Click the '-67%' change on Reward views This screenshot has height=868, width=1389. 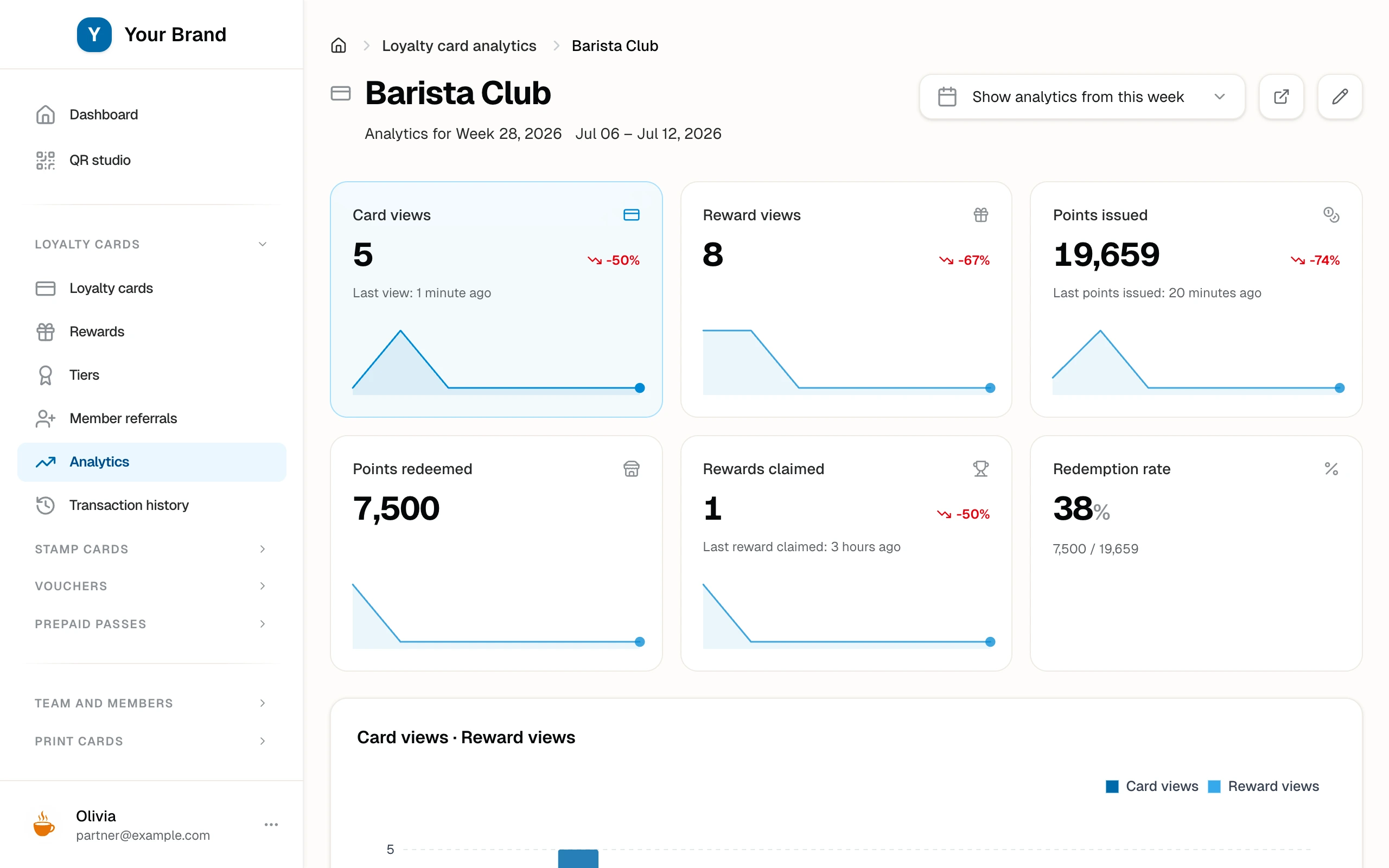[x=964, y=260]
